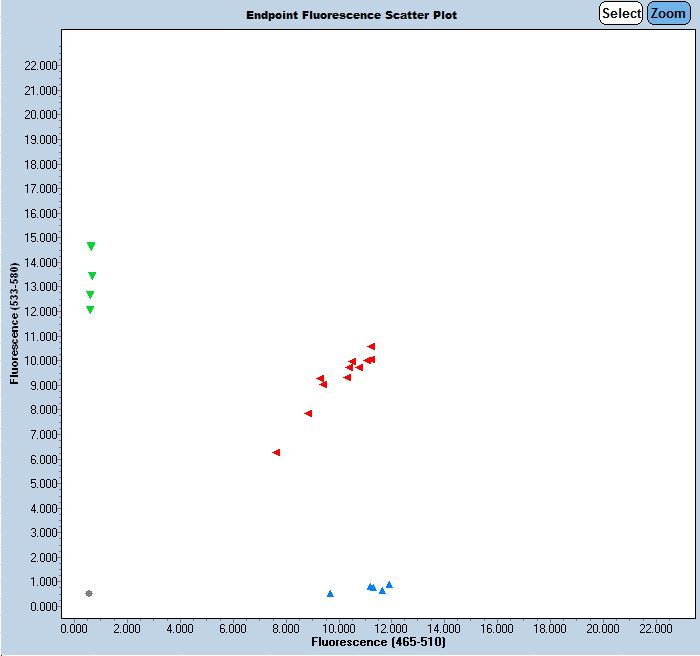Select the lowest green triangle data point
Viewport: 700px width, 656px height.
[x=90, y=310]
